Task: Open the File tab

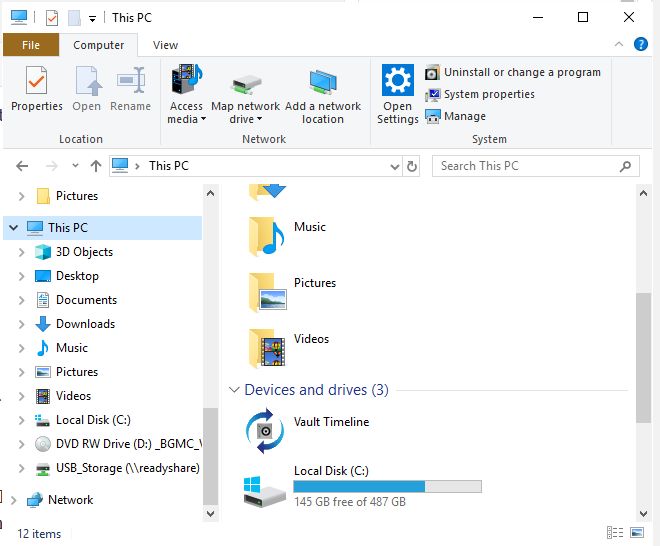Action: [31, 45]
